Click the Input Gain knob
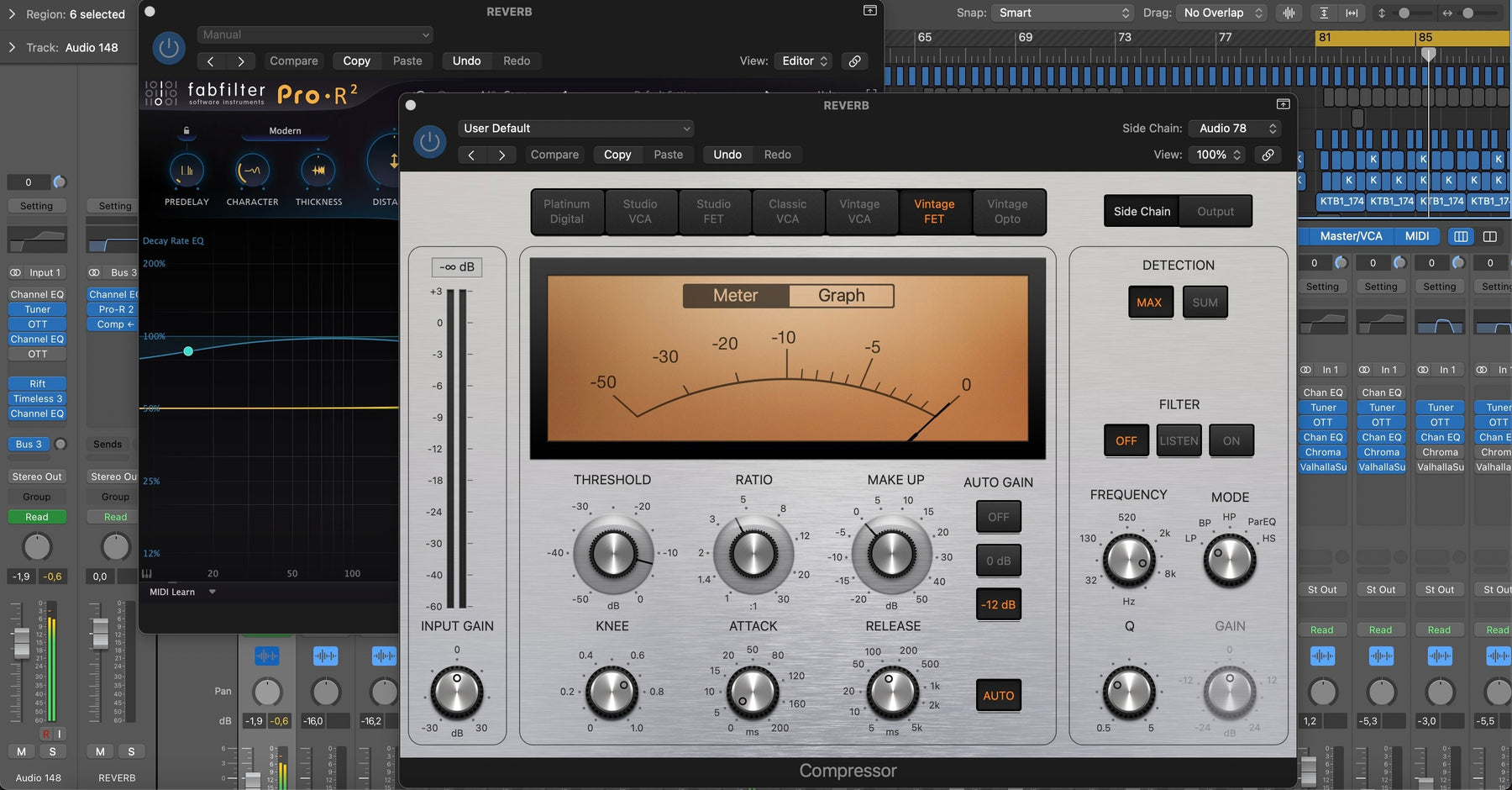This screenshot has height=790, width=1512. pos(457,693)
